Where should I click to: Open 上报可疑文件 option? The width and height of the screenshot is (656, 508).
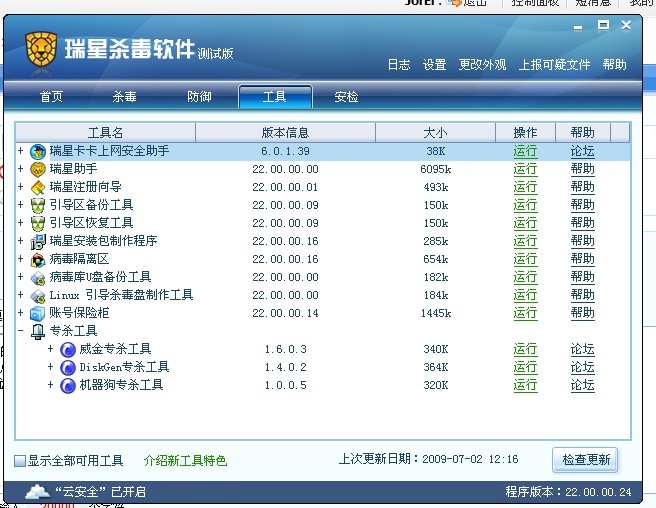tap(554, 65)
